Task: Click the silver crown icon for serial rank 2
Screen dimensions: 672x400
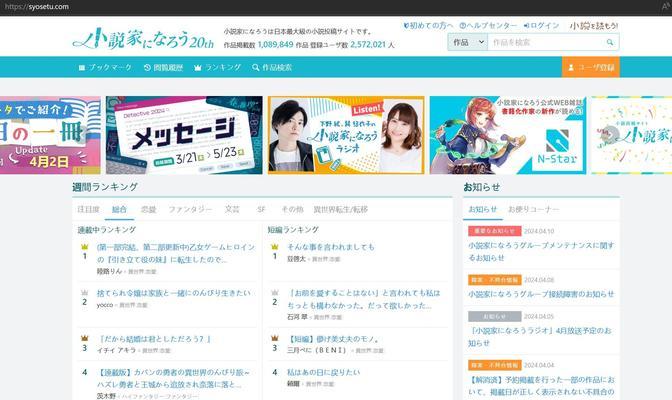Action: 84,292
